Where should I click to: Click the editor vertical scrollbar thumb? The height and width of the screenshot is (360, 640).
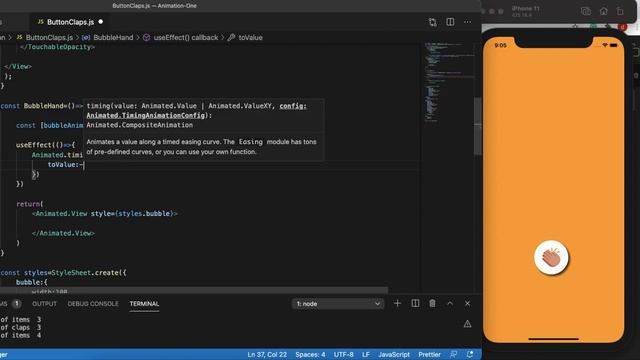click(x=478, y=127)
